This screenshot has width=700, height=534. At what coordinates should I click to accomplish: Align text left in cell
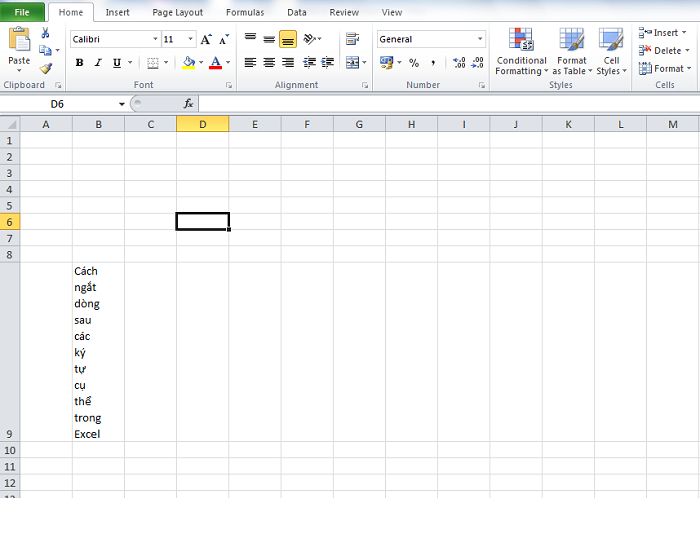tap(250, 63)
